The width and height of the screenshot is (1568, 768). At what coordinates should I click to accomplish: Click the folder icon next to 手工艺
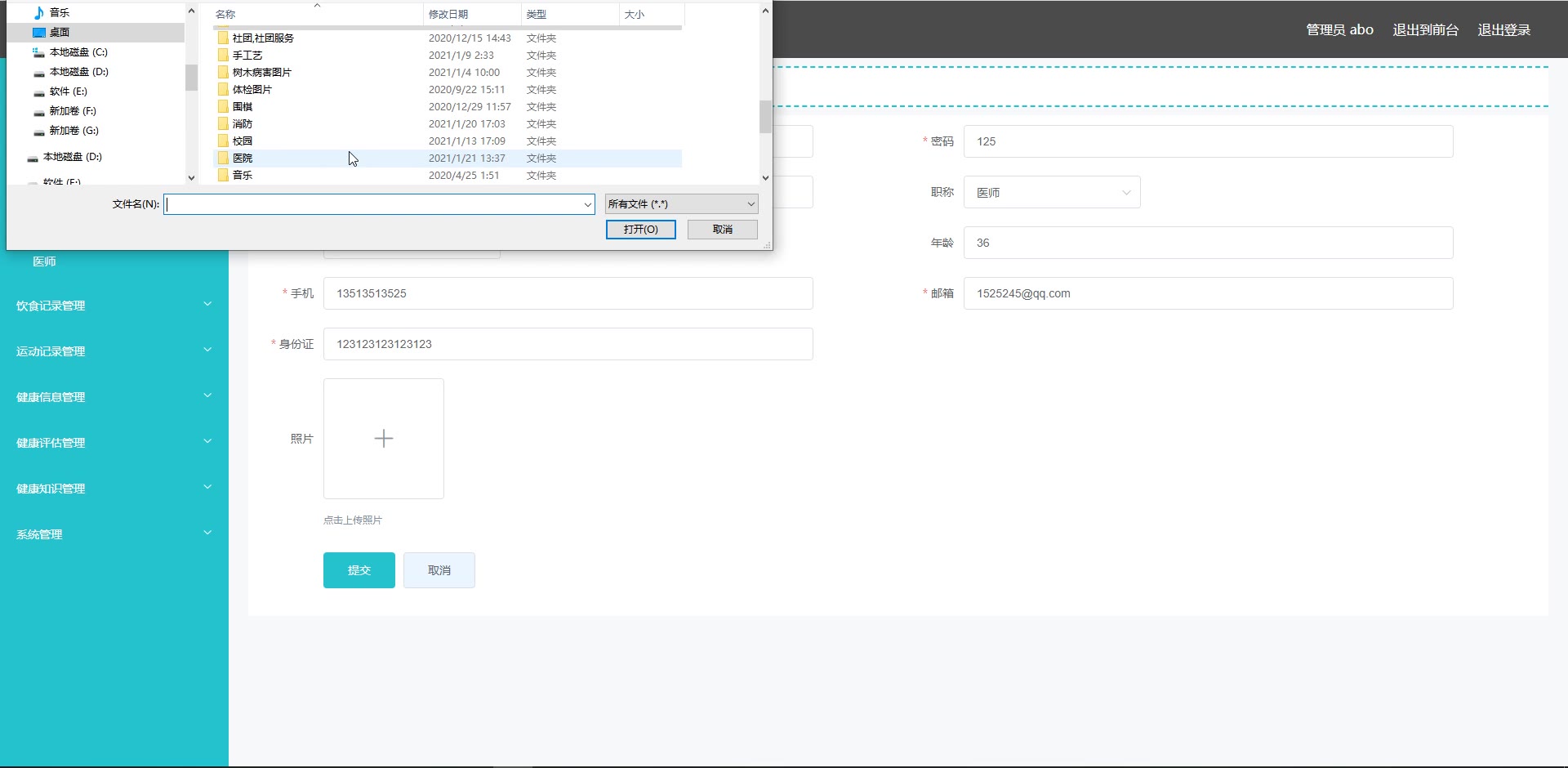[x=223, y=55]
